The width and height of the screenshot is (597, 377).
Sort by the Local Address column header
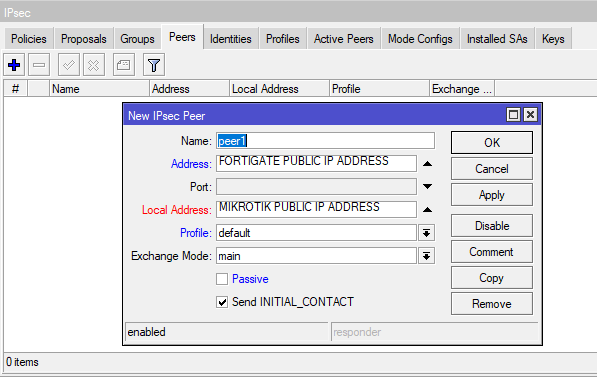tap(279, 89)
